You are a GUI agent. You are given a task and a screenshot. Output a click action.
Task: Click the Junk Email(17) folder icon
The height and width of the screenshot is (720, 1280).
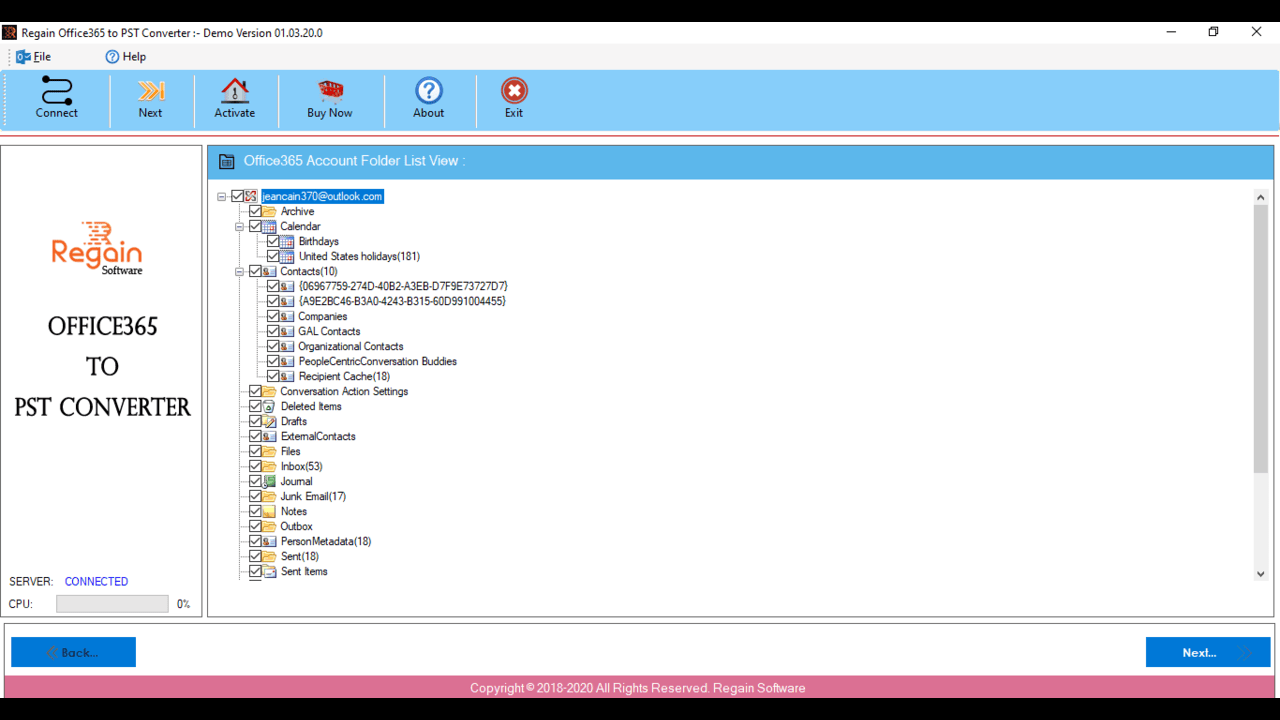click(269, 496)
